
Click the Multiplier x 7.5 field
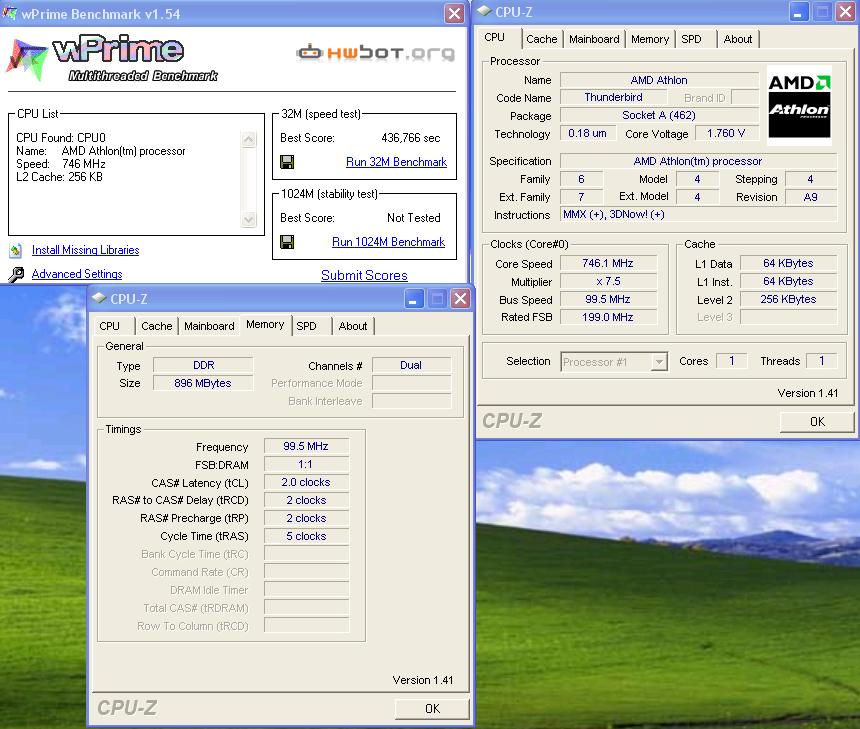(608, 281)
